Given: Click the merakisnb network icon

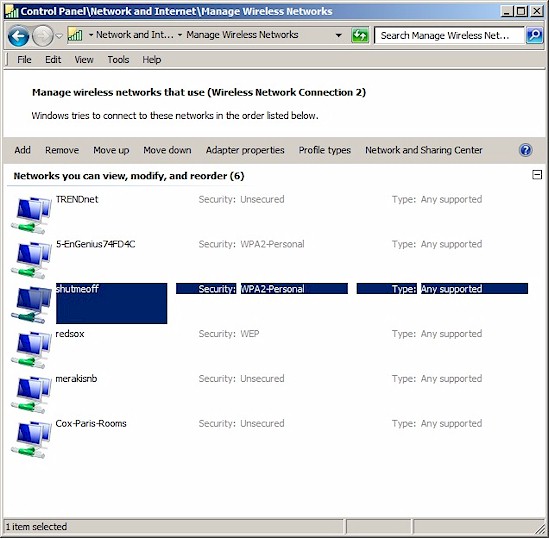Looking at the screenshot, I should click(31, 394).
